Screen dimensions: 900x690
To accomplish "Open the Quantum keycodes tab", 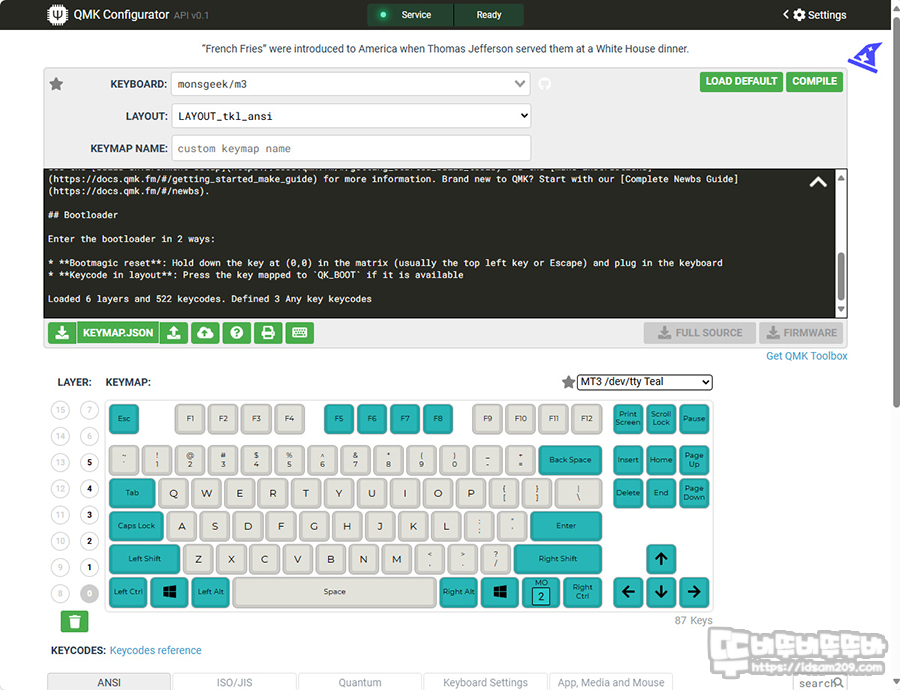I will [x=360, y=682].
